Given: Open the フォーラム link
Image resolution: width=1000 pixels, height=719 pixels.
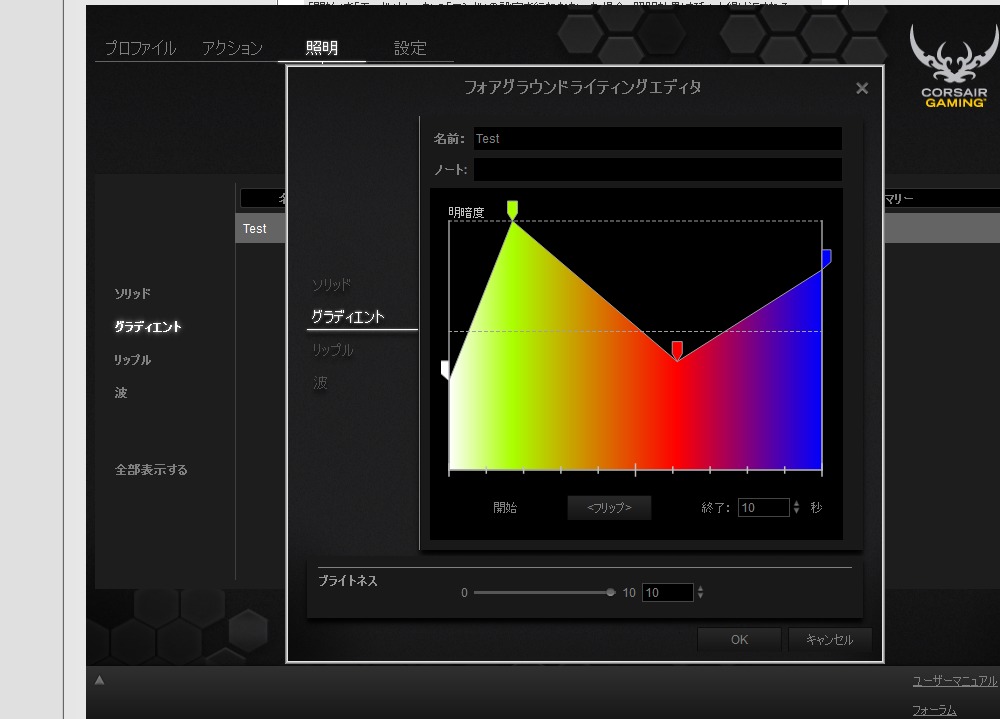Looking at the screenshot, I should 934,710.
